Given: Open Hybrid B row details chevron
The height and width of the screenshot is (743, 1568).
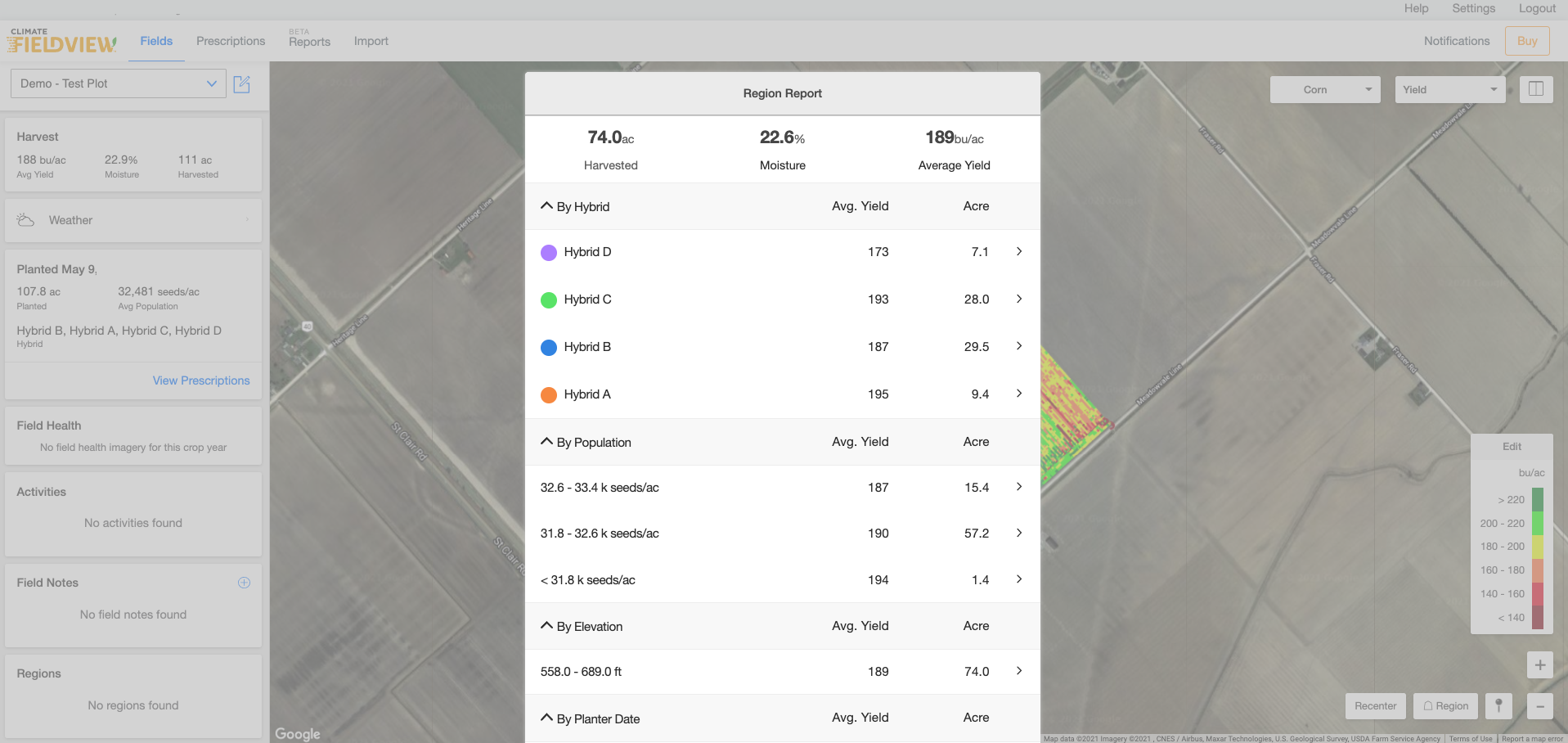Looking at the screenshot, I should click(1019, 346).
